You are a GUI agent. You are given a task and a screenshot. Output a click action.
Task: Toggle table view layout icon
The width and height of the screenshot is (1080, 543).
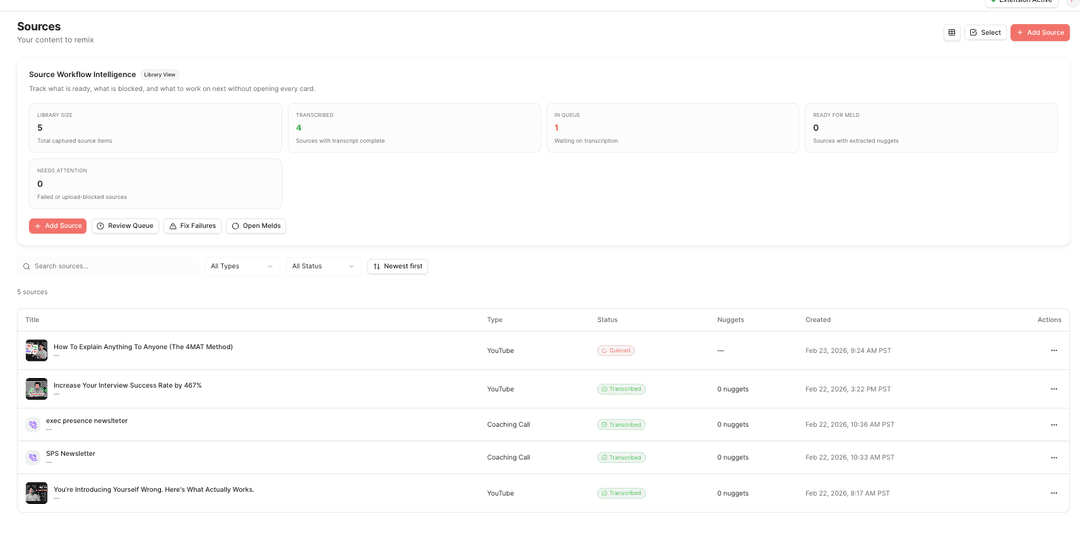952,32
